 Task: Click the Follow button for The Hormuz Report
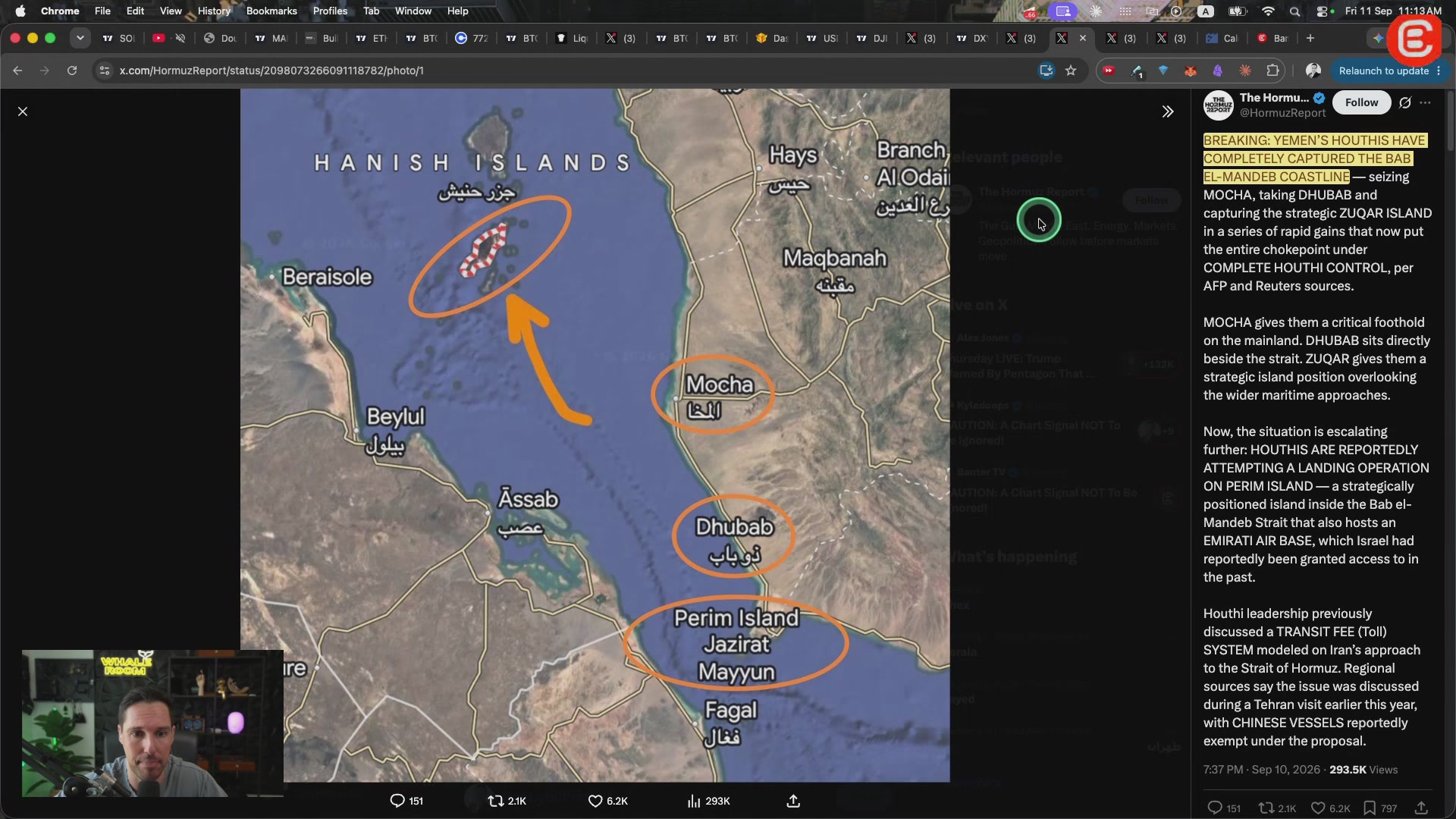pyautogui.click(x=1361, y=102)
